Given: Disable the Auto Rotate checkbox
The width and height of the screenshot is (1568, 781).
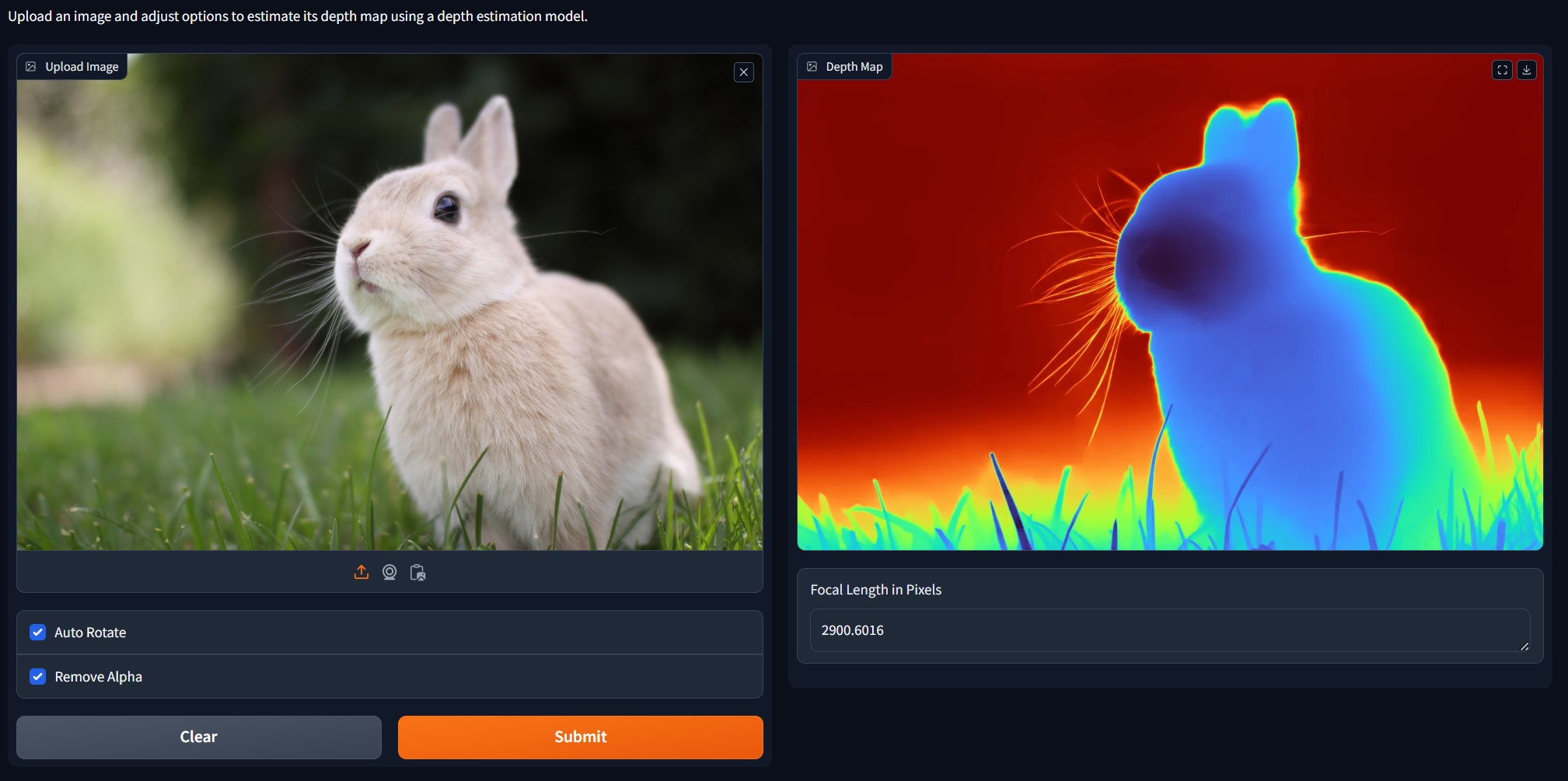Looking at the screenshot, I should [37, 633].
